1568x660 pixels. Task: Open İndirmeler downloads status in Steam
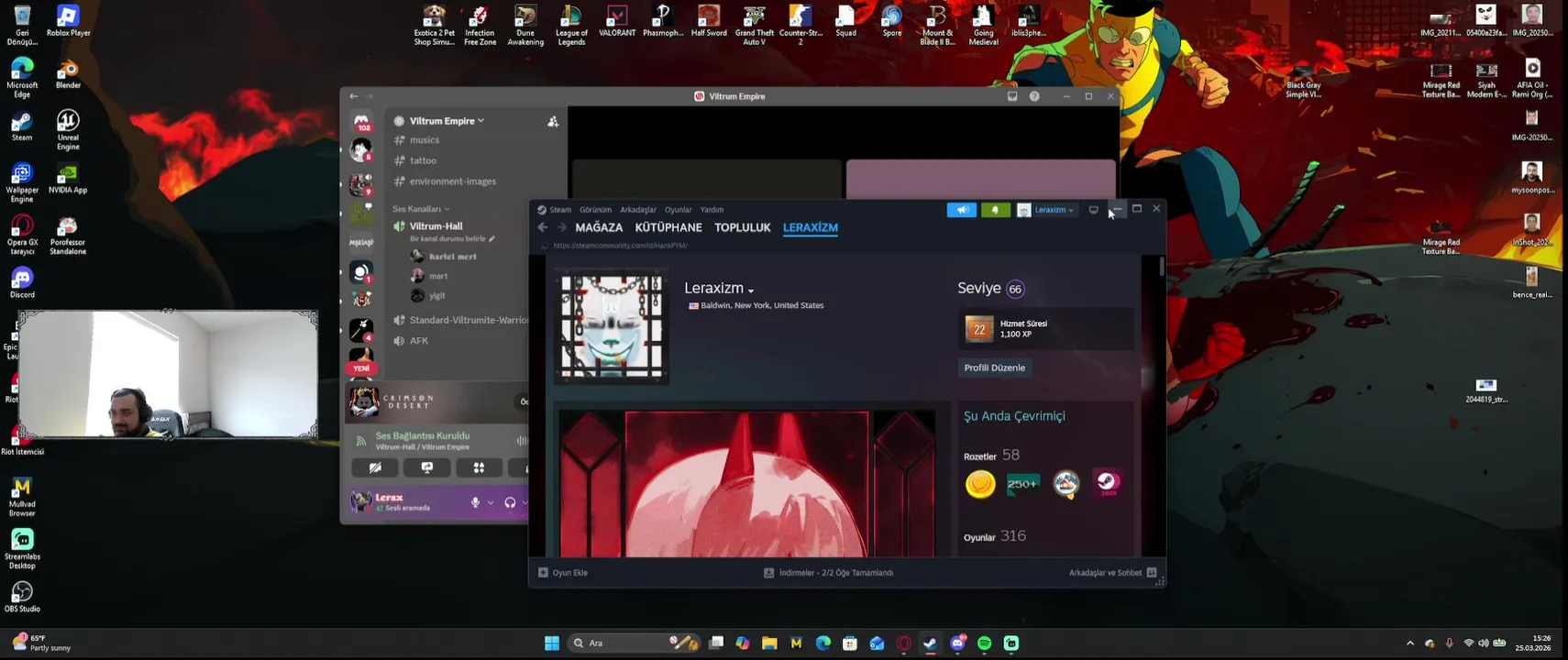coord(828,573)
